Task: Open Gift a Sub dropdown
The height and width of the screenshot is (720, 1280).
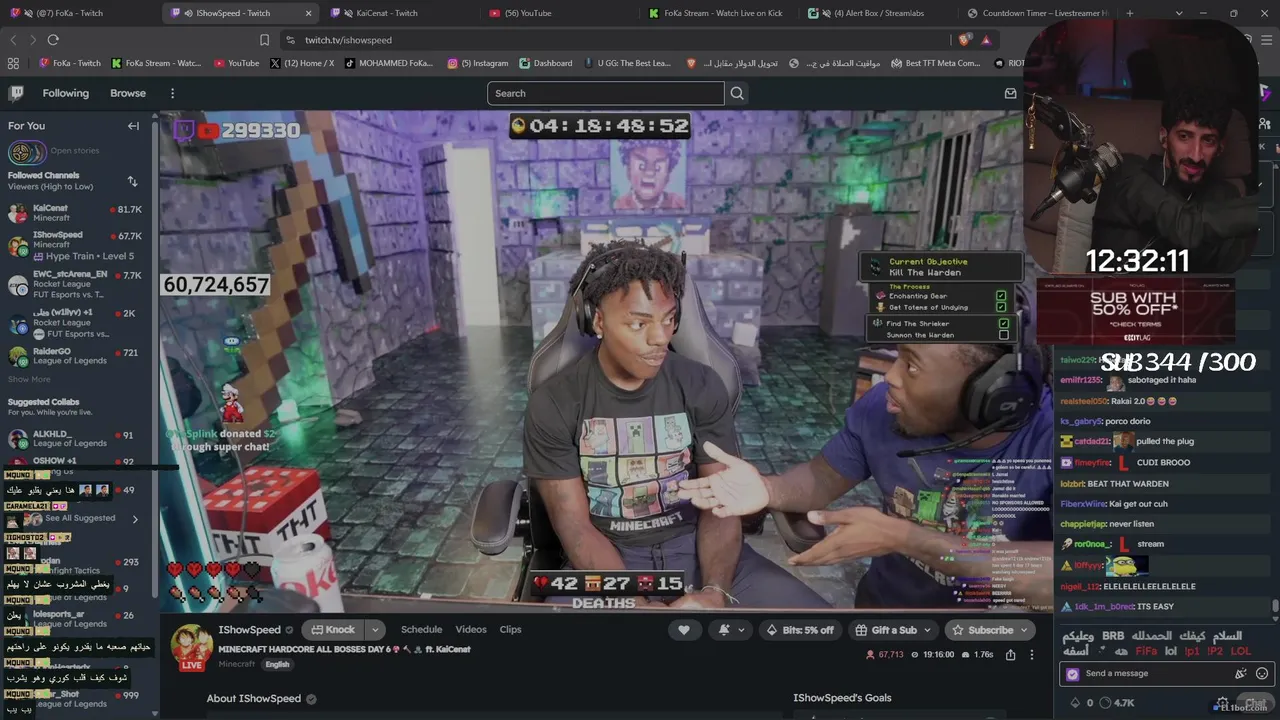Action: tap(894, 630)
